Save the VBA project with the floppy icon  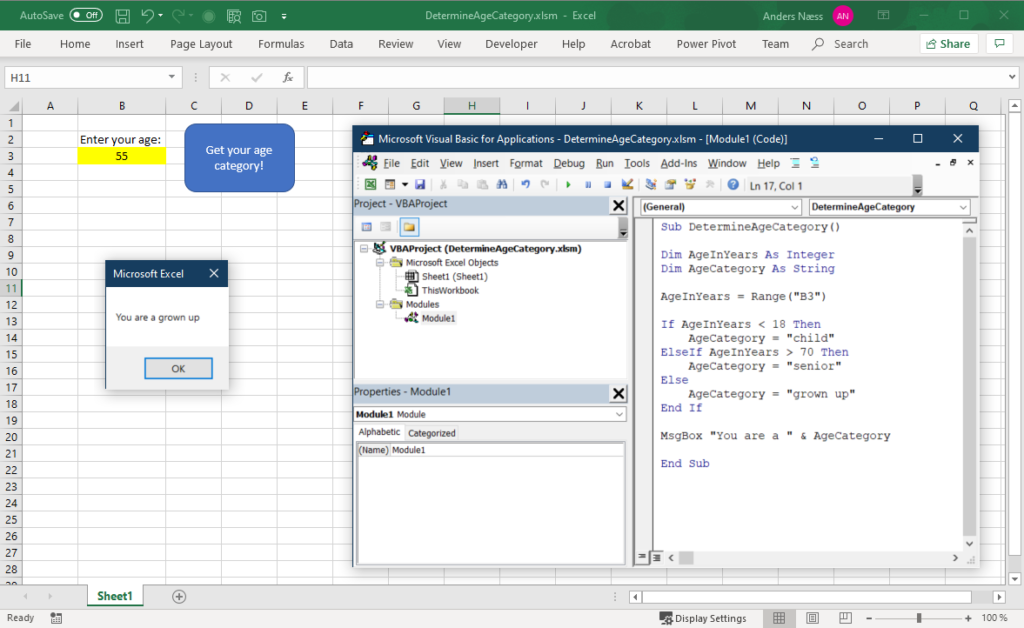(x=420, y=185)
